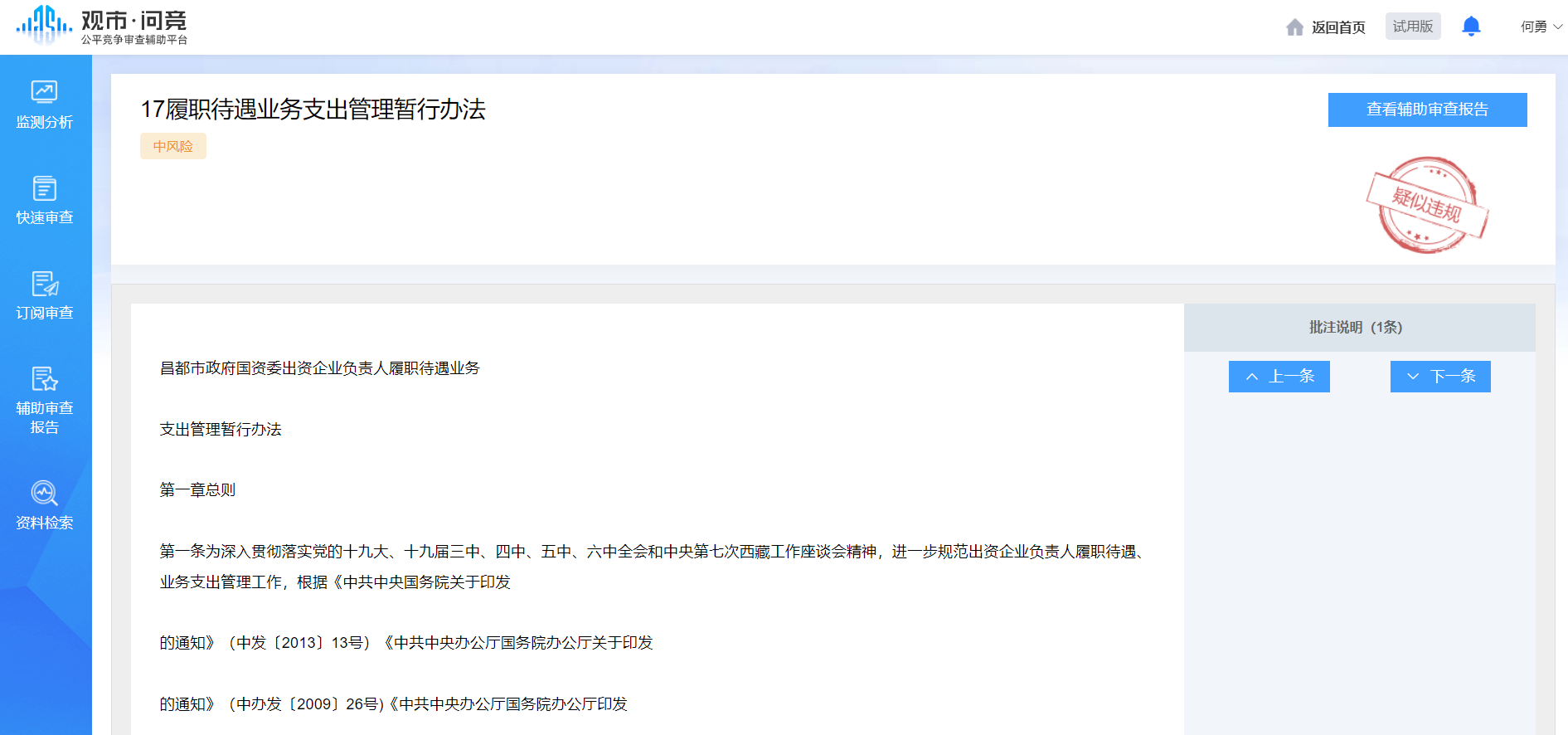Click the document title 17履职待遇业务支出管理暂行办法
This screenshot has height=735, width=1568.
tap(313, 110)
